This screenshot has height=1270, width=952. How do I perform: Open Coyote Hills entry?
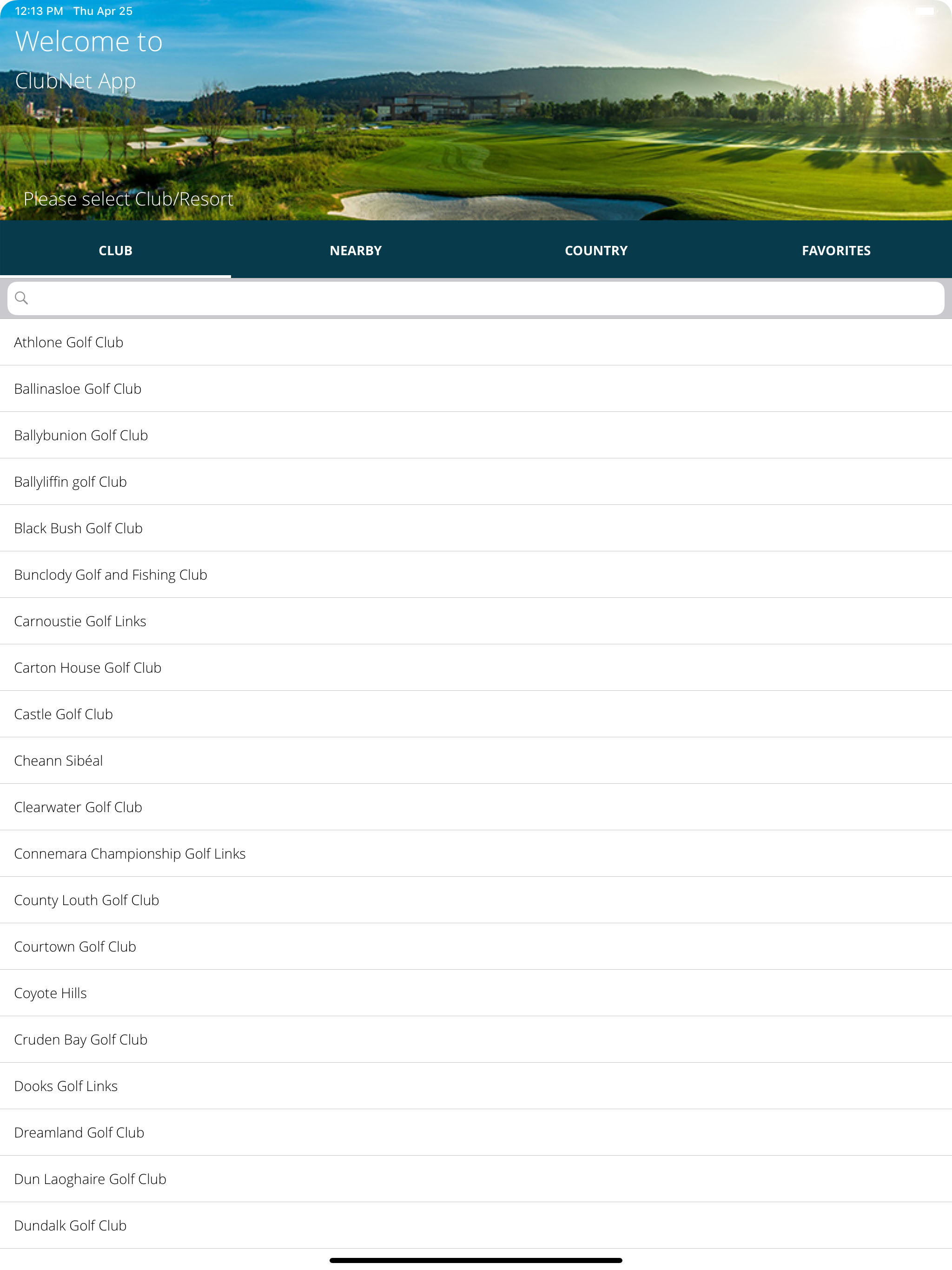476,993
